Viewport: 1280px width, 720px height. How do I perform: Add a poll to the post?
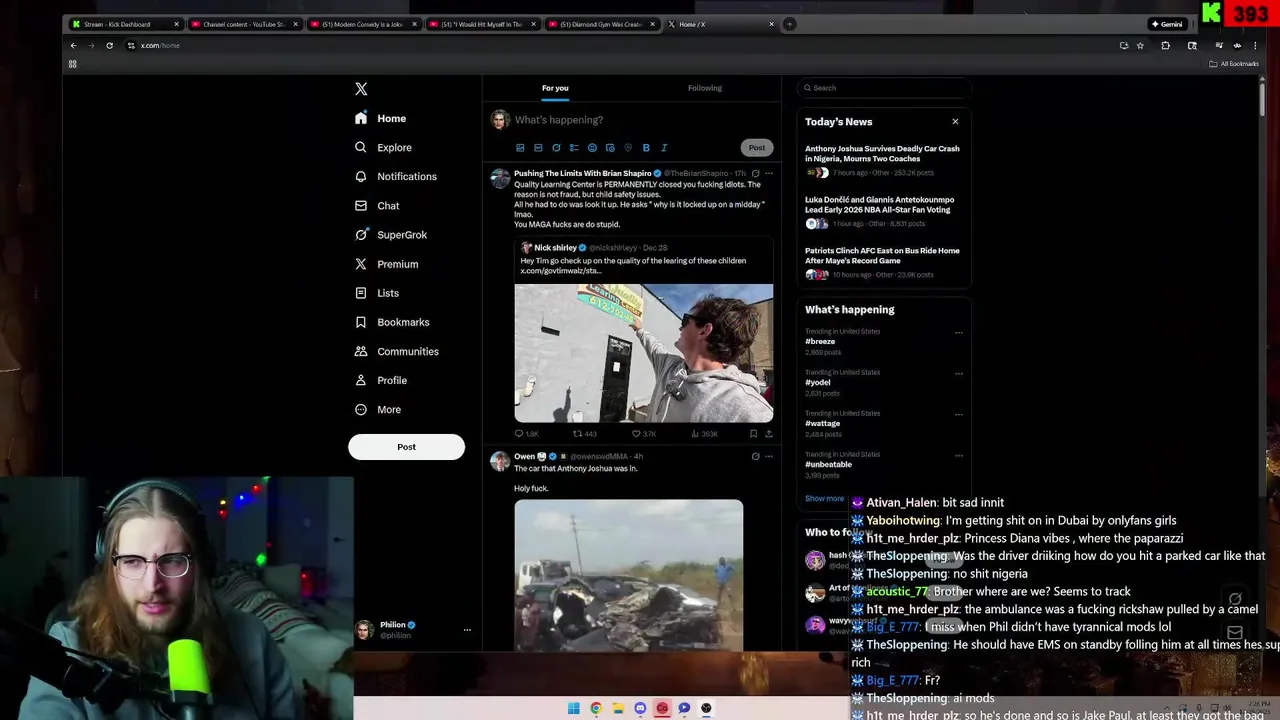tap(574, 148)
